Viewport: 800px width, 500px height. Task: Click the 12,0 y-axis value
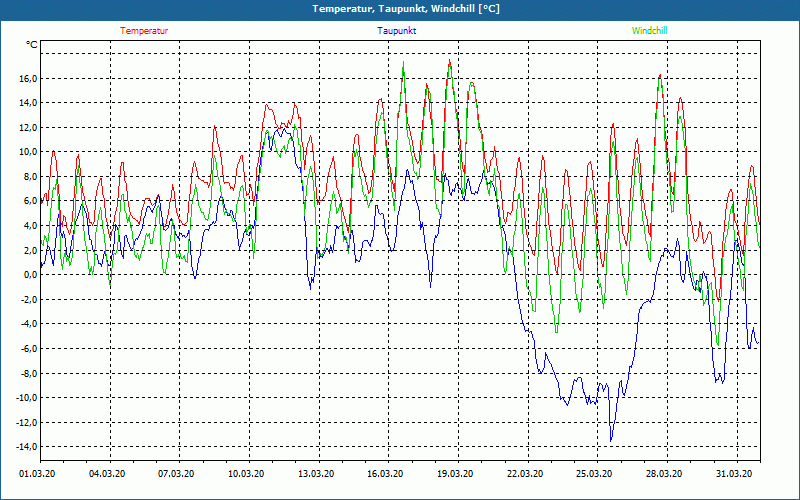(x=28, y=128)
